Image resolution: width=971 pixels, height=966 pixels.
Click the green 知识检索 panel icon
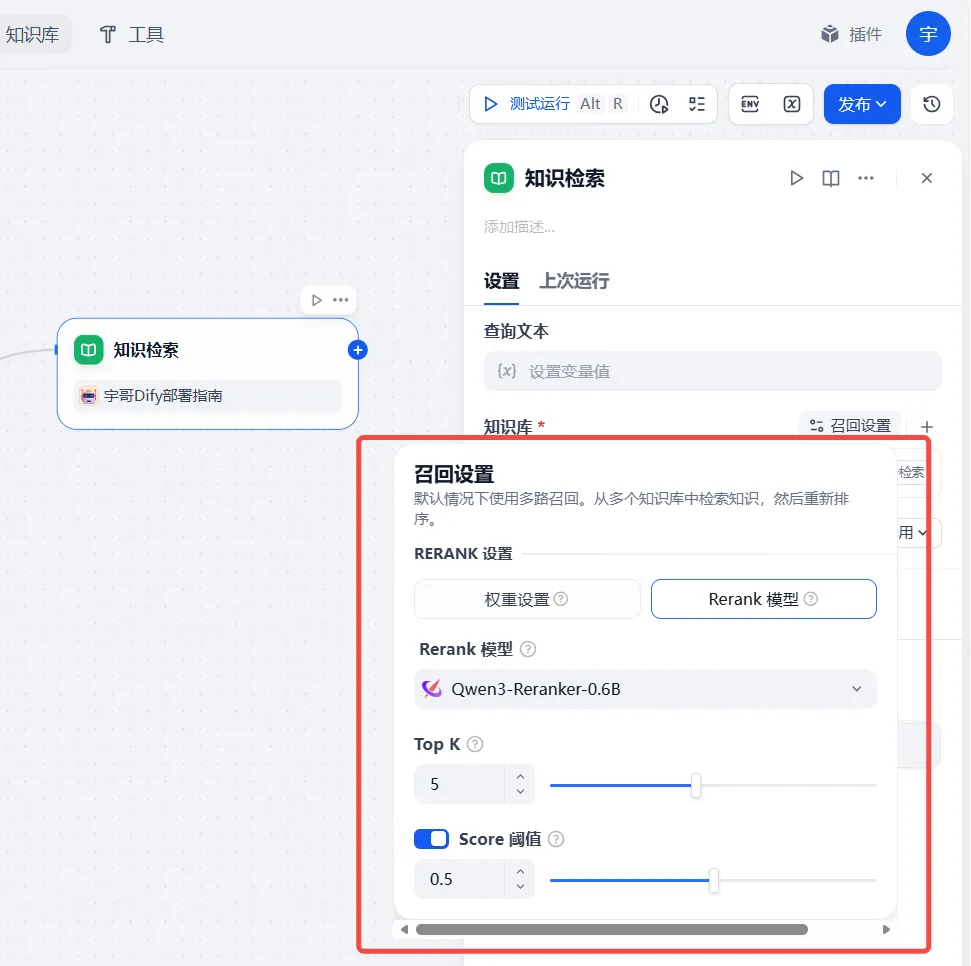pyautogui.click(x=499, y=178)
